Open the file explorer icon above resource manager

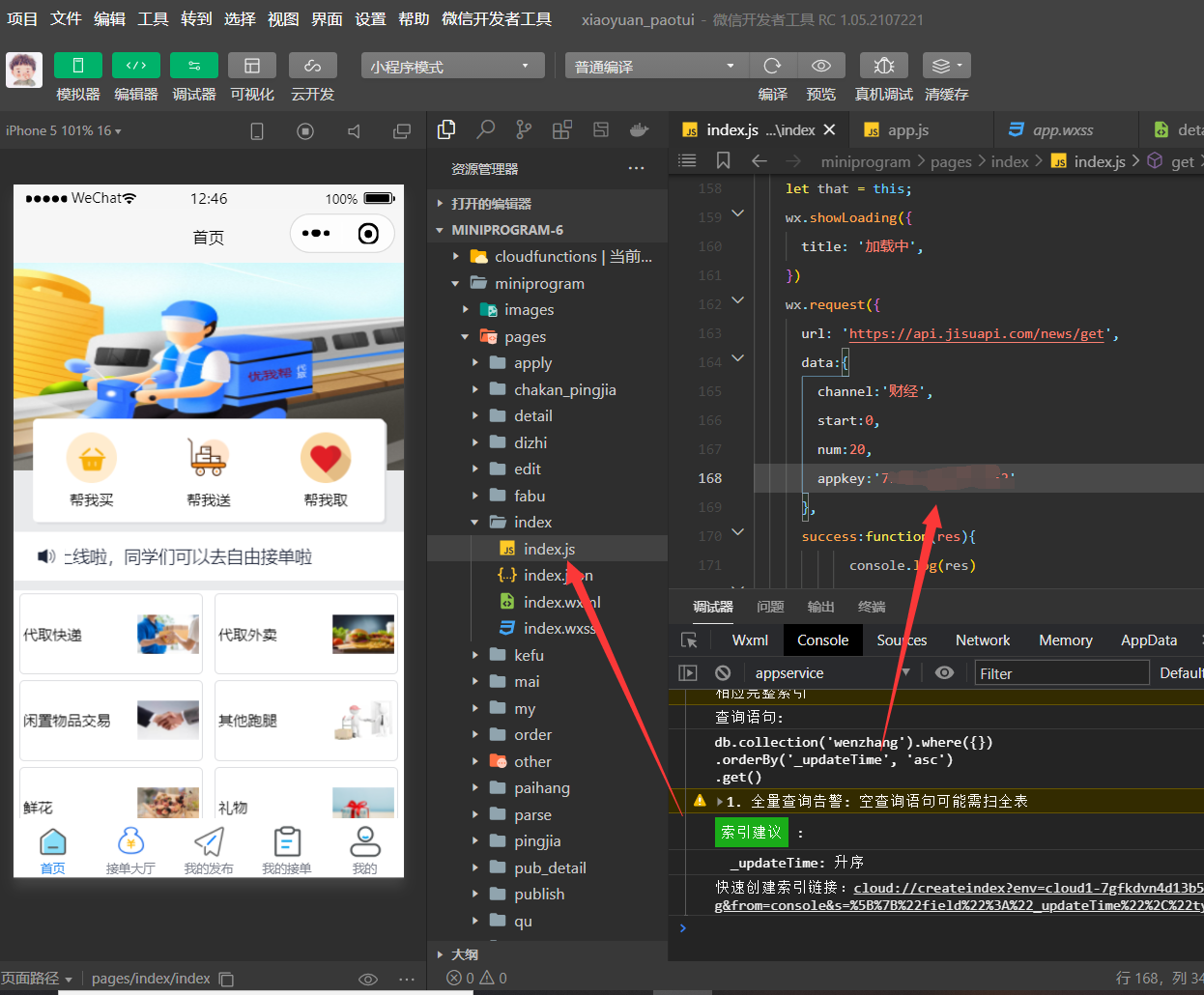click(446, 128)
